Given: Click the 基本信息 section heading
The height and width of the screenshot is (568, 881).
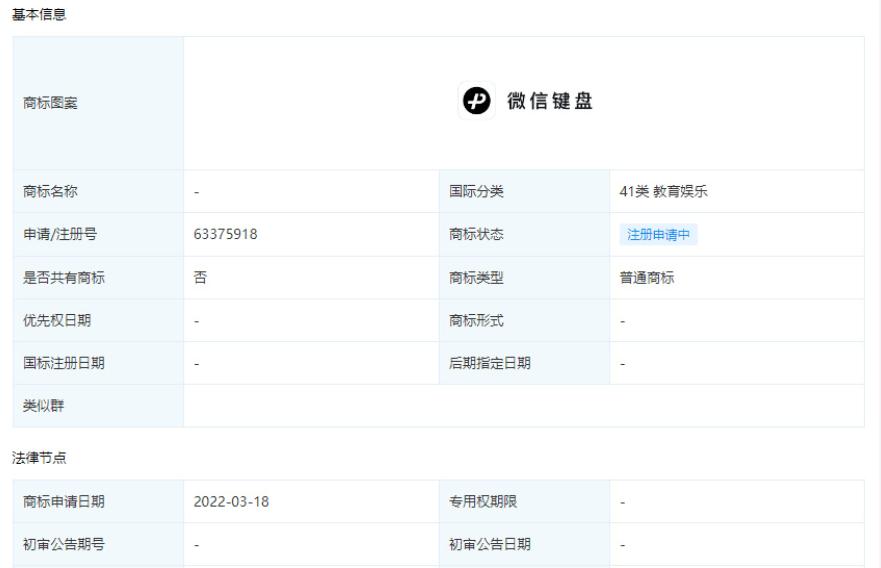Looking at the screenshot, I should (39, 15).
